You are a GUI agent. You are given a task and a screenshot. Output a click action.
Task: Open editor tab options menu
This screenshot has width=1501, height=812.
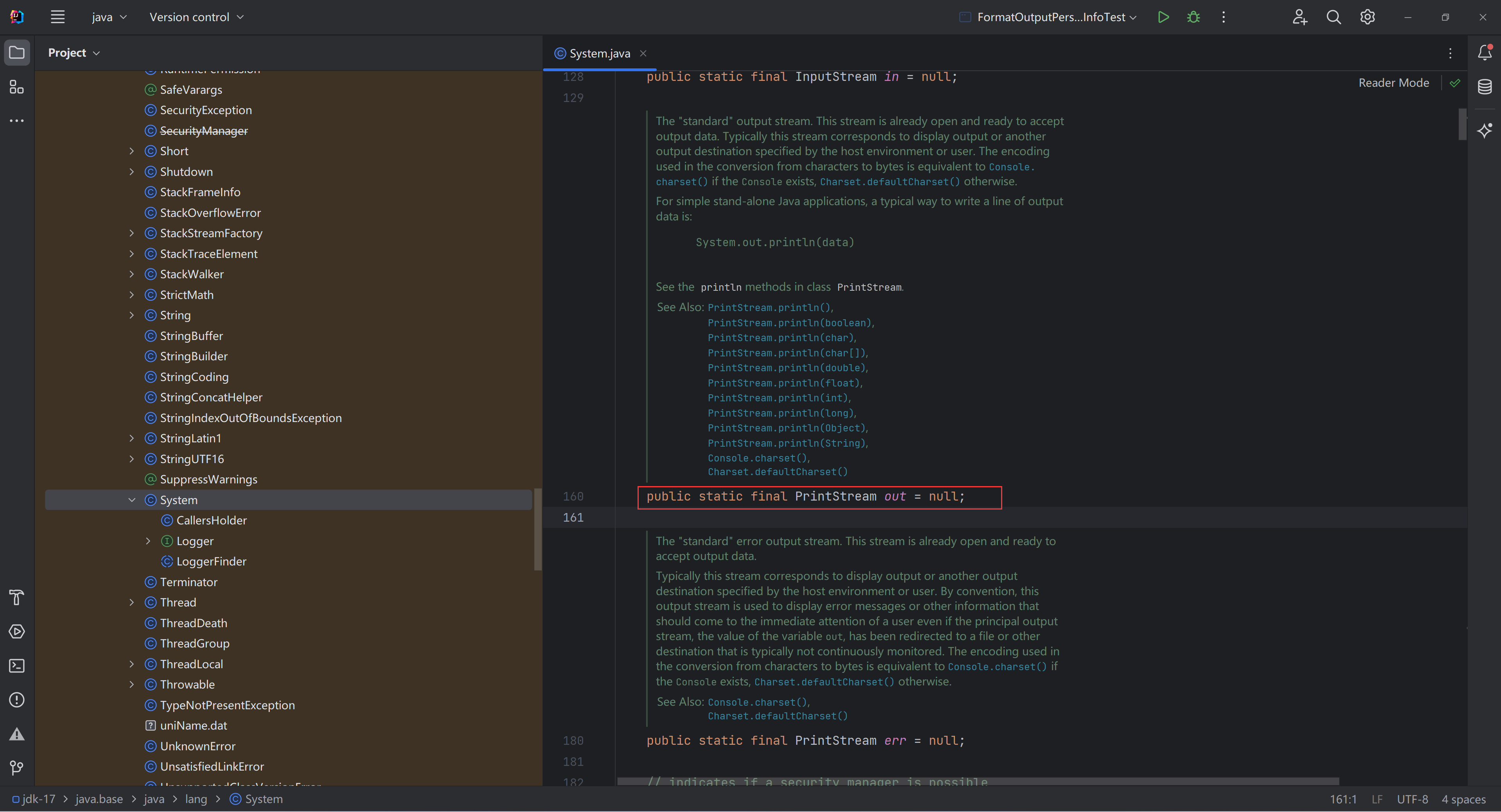pyautogui.click(x=1450, y=53)
